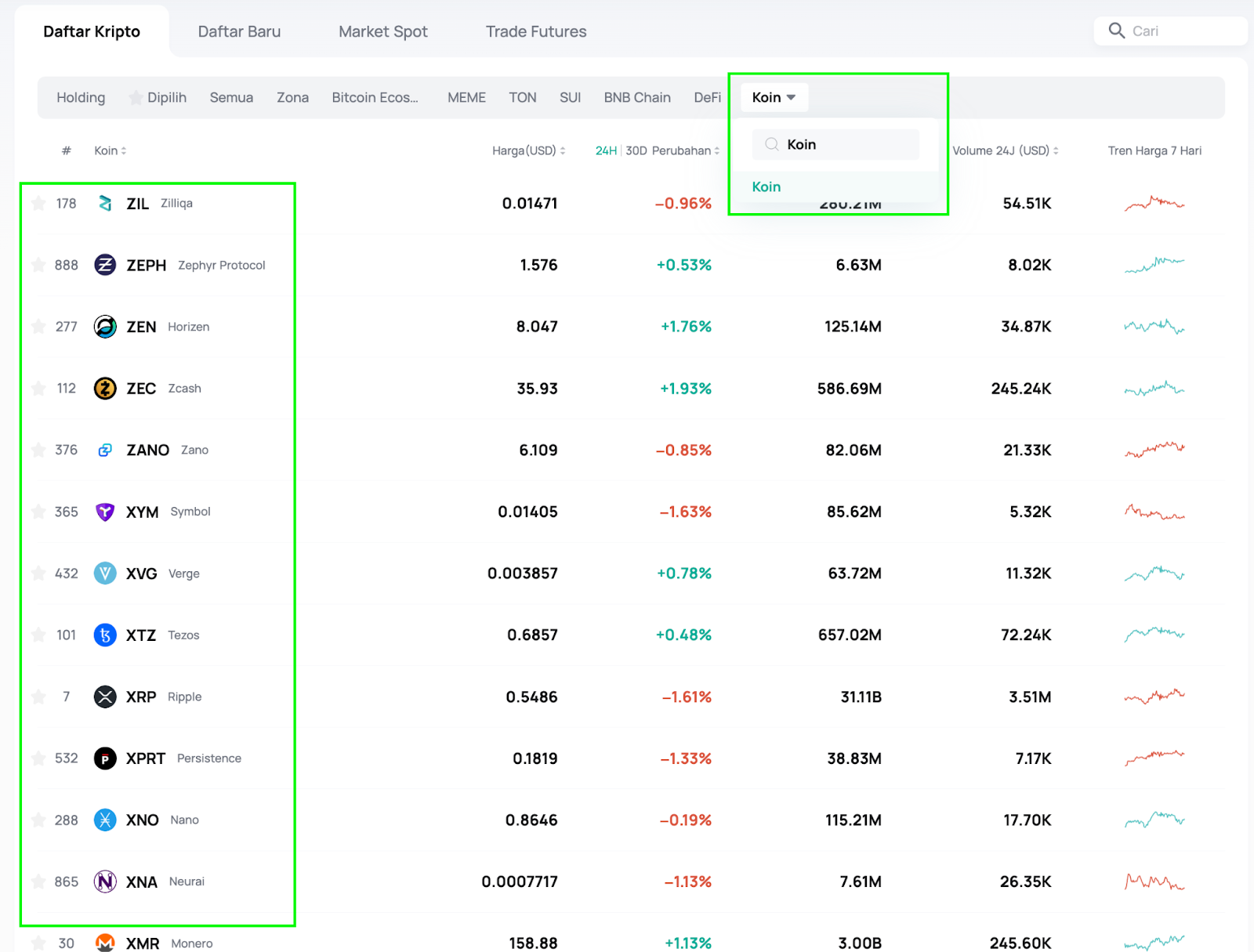Click XTZ price 0.6857
This screenshot has height=952, width=1254.
(x=532, y=635)
